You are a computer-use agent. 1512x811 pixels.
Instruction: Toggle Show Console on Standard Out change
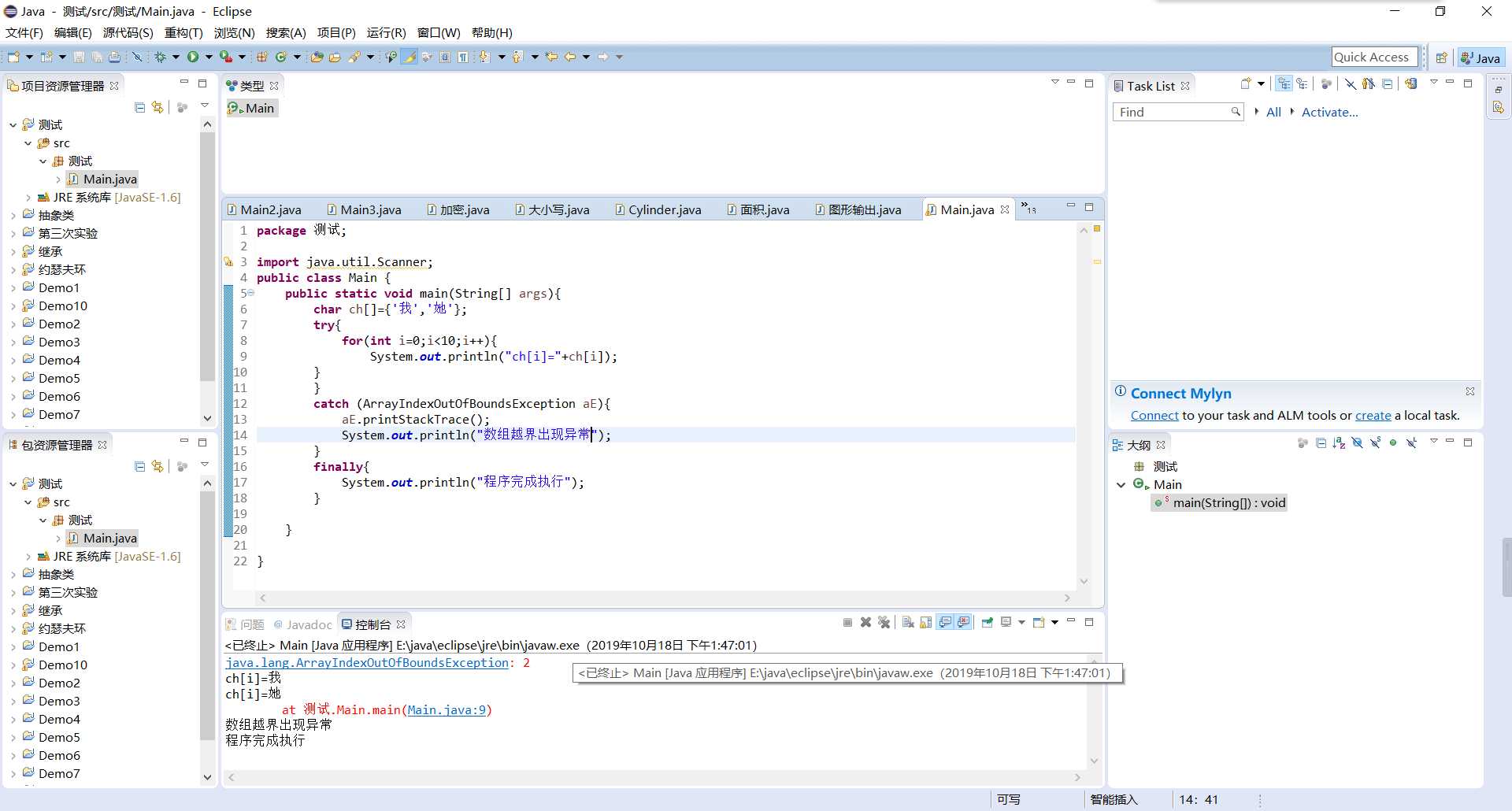pos(945,622)
